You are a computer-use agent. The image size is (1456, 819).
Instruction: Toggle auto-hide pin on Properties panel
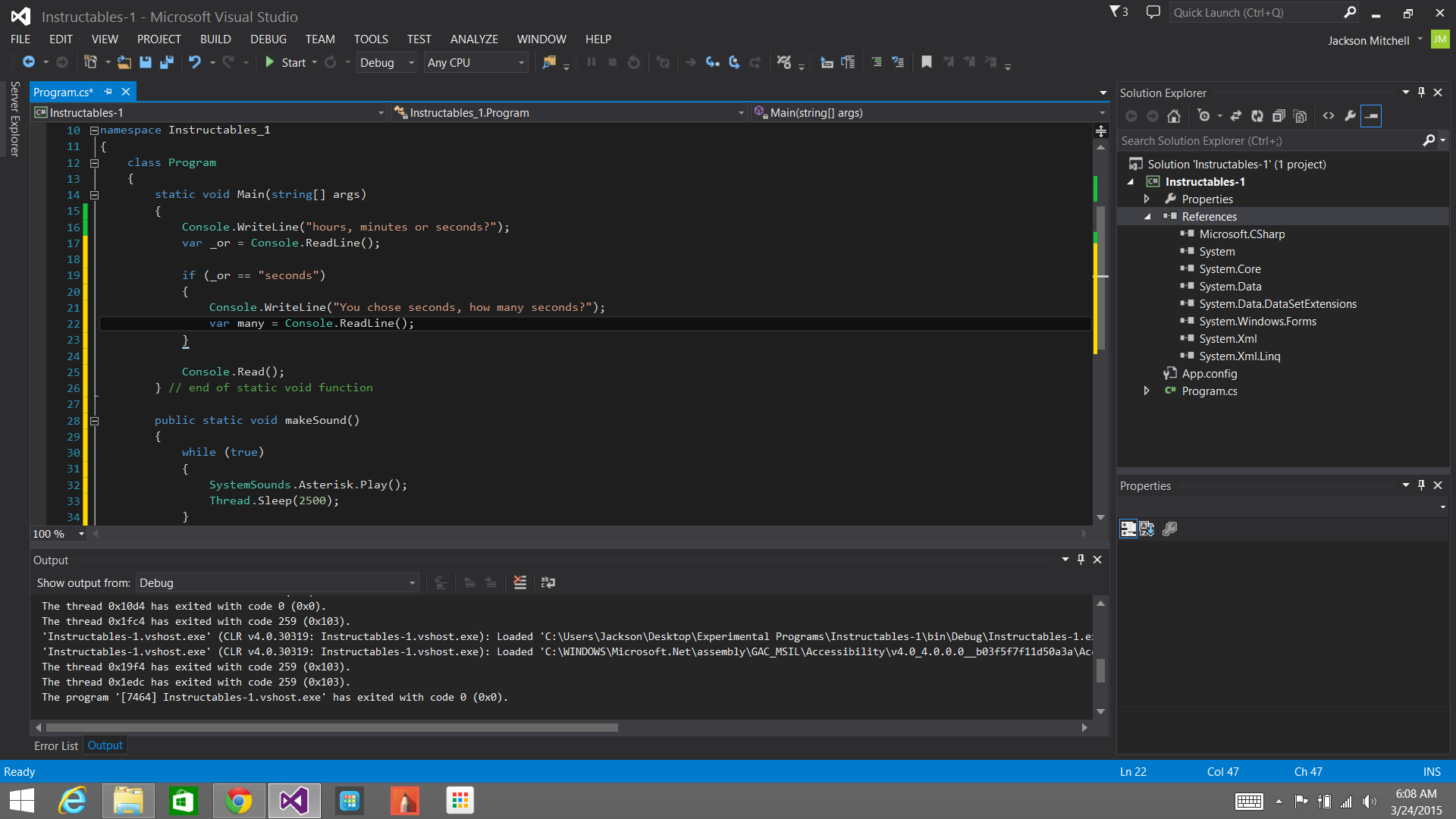pyautogui.click(x=1422, y=485)
